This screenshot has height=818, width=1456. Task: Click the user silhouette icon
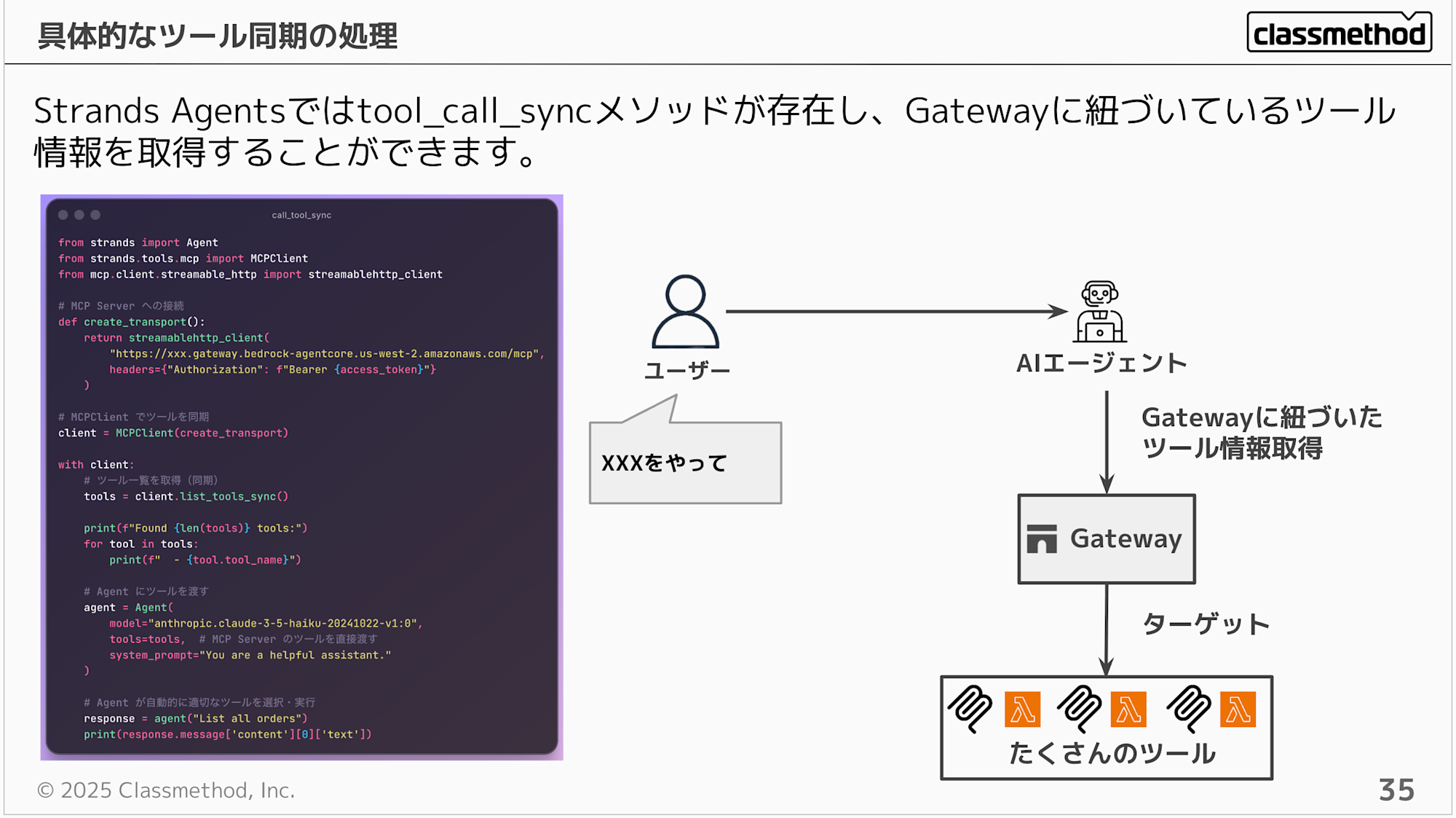click(x=685, y=312)
